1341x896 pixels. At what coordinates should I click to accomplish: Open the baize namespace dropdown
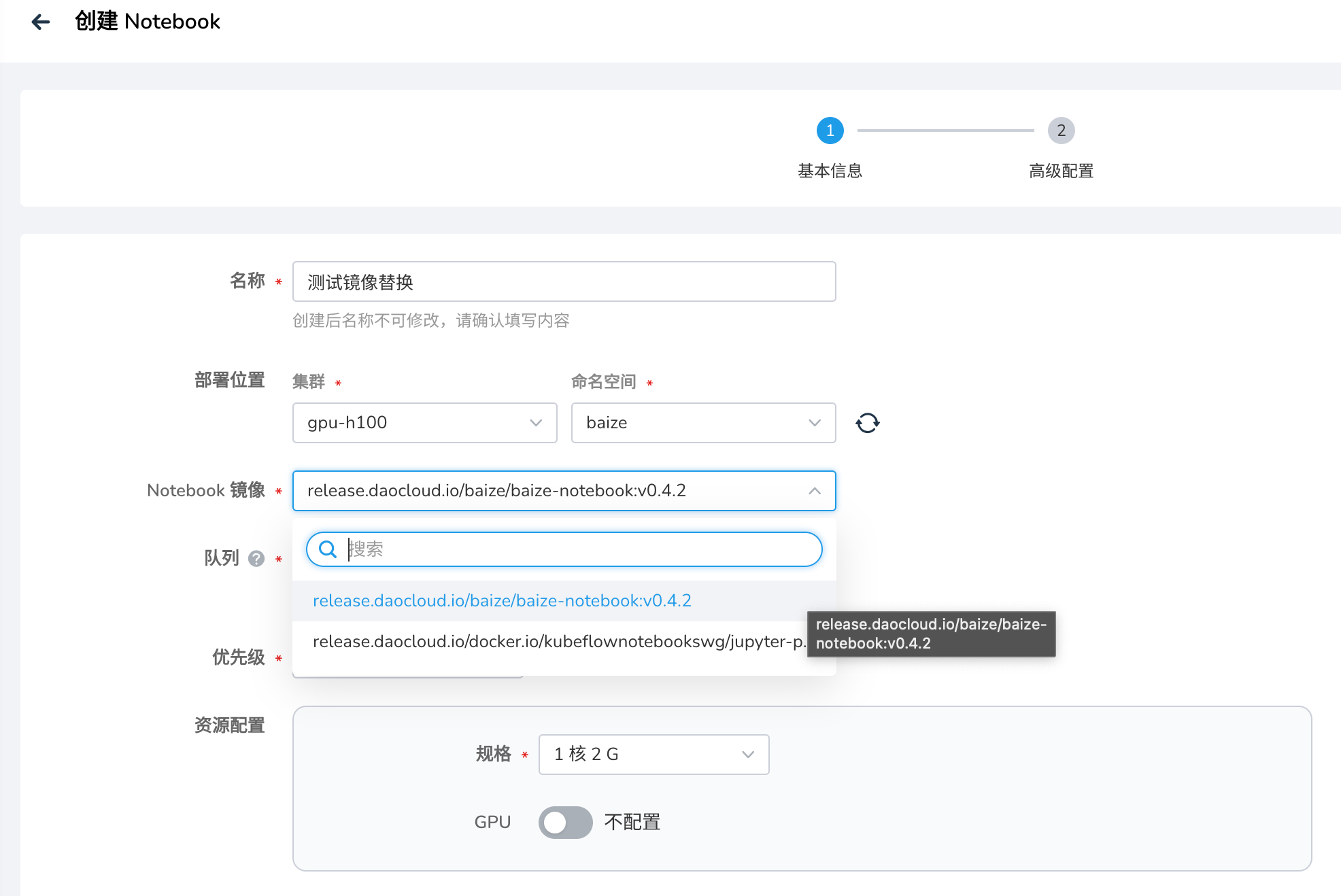click(x=703, y=423)
